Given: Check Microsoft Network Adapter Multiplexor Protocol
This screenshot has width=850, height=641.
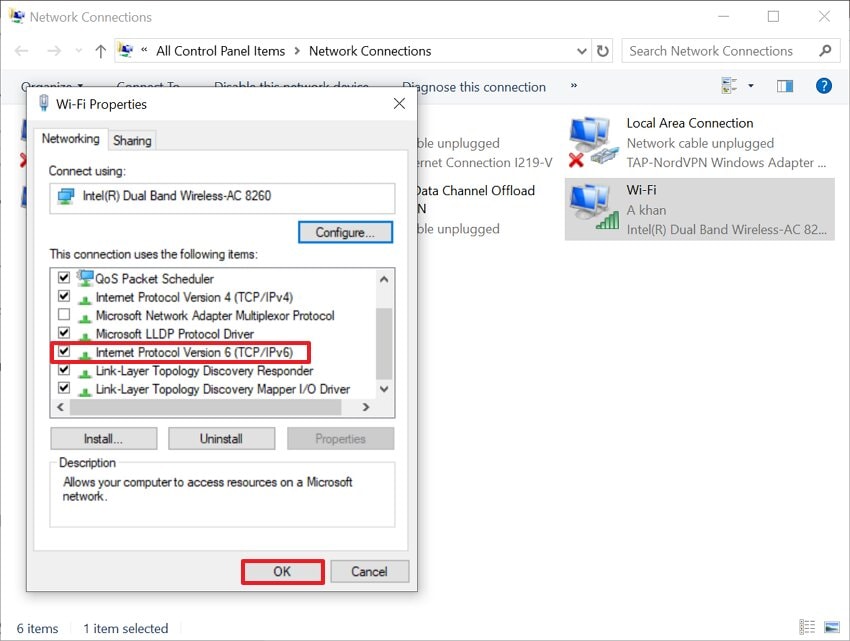Looking at the screenshot, I should click(x=64, y=315).
